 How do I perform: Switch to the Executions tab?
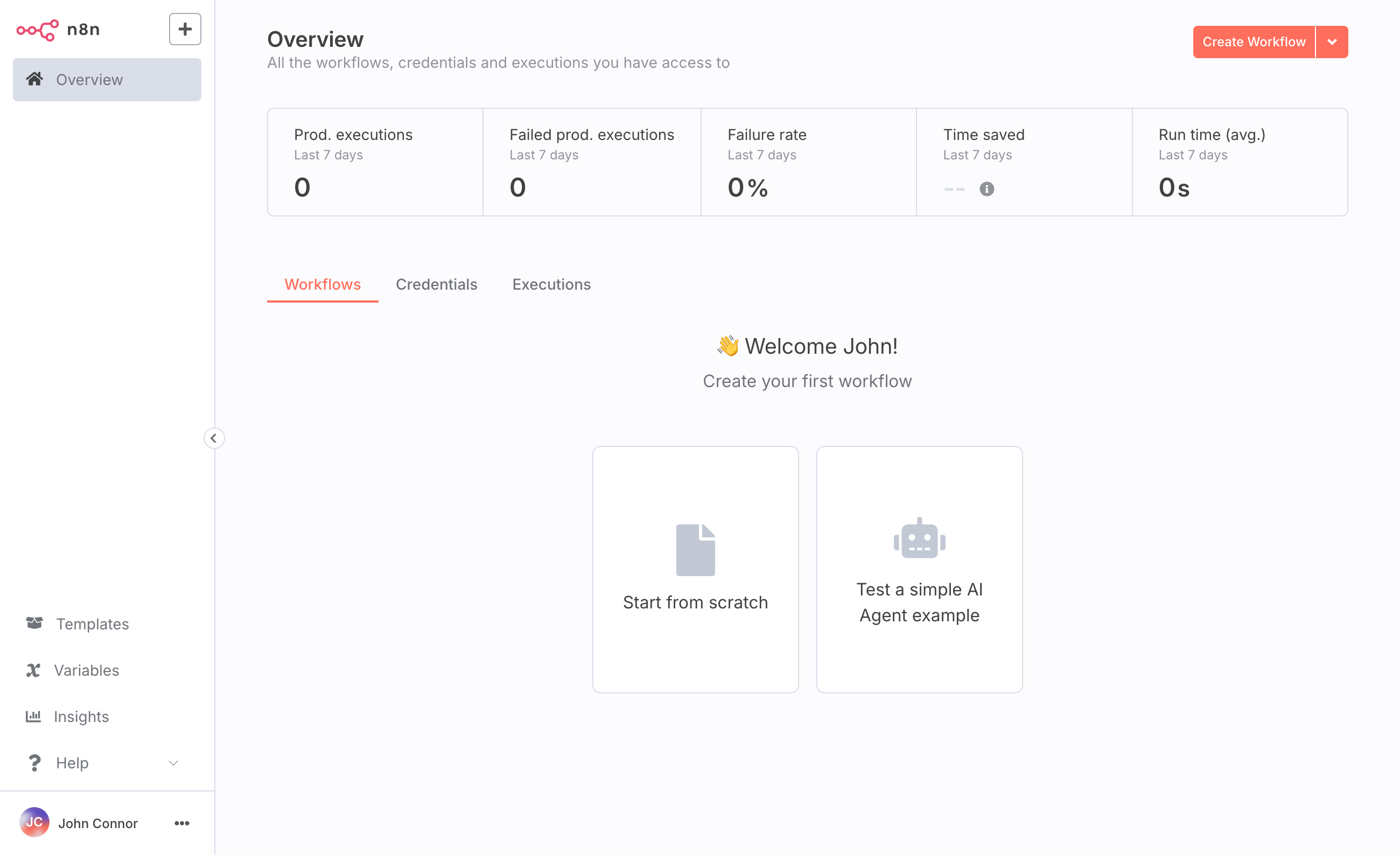[551, 284]
